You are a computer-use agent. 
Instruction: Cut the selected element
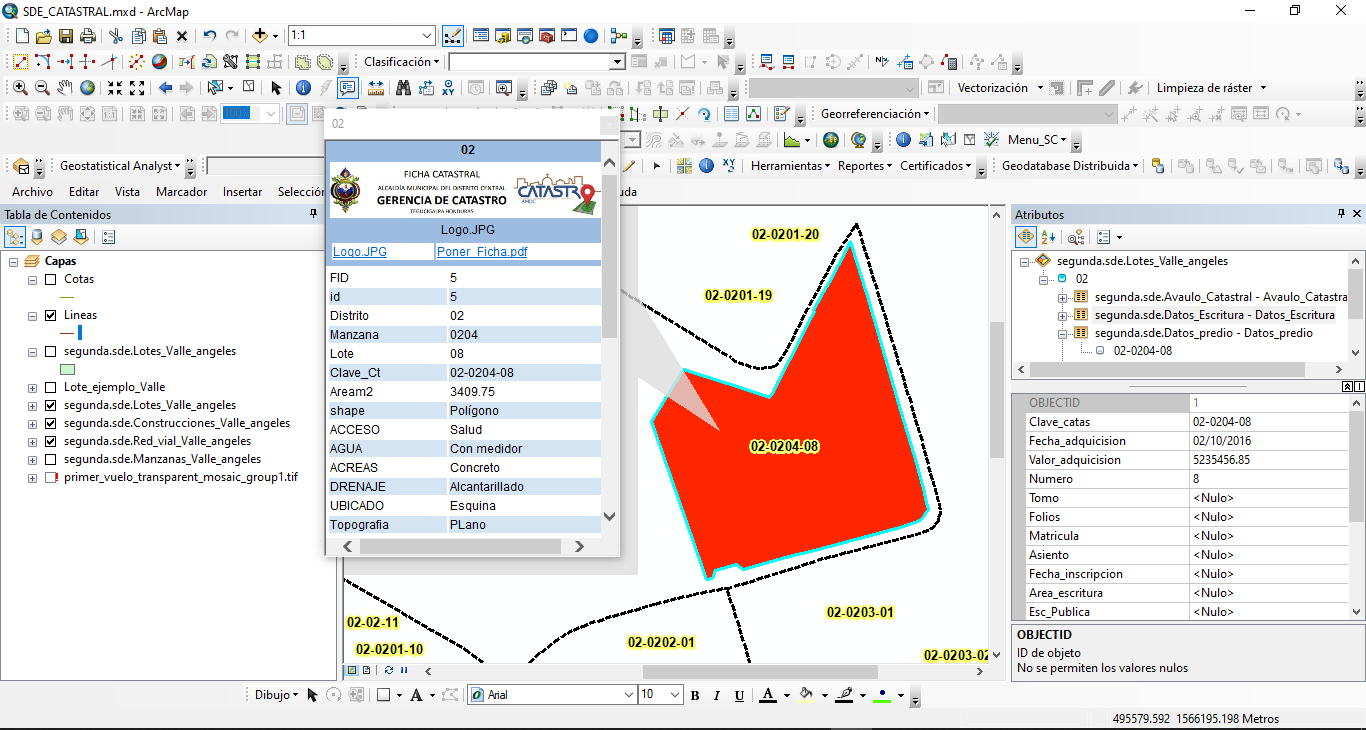tap(116, 36)
